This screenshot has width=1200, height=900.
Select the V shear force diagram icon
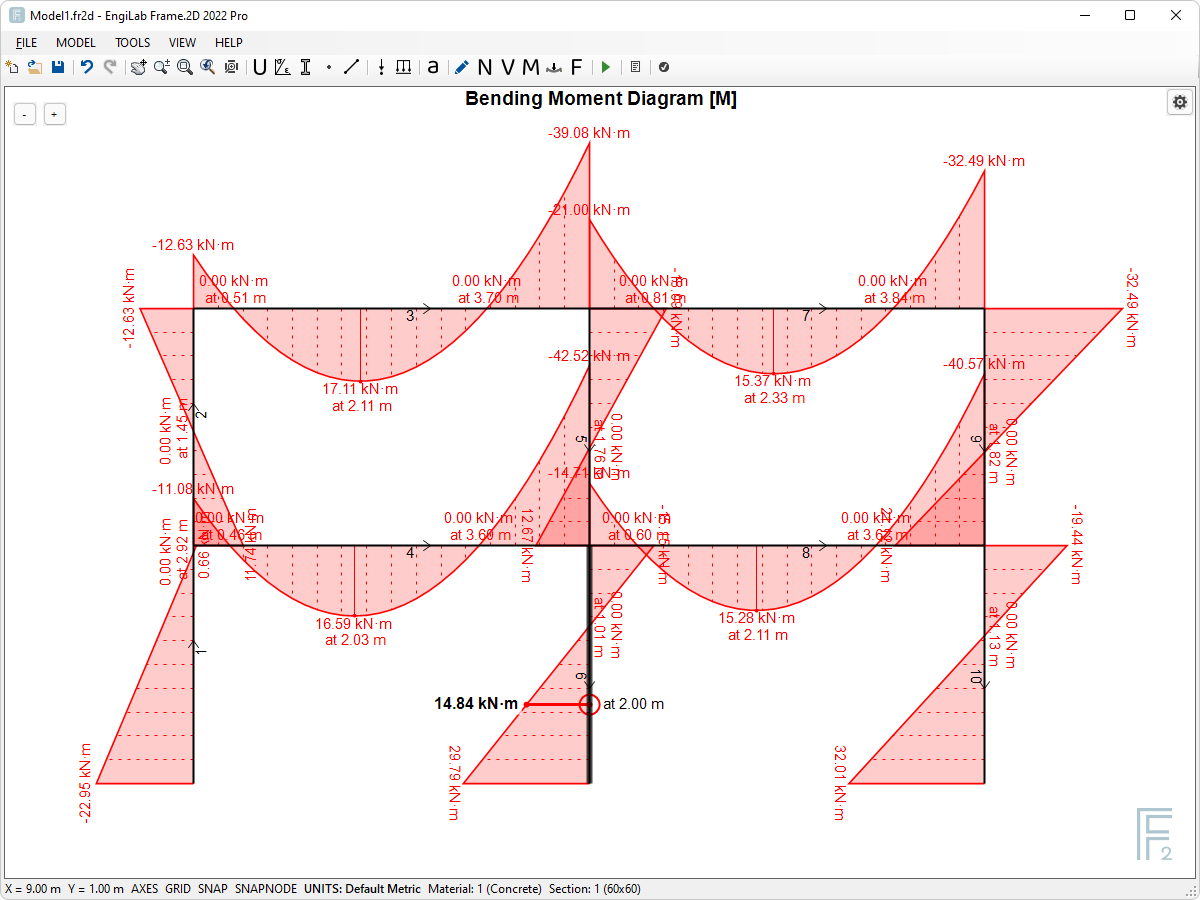point(507,67)
